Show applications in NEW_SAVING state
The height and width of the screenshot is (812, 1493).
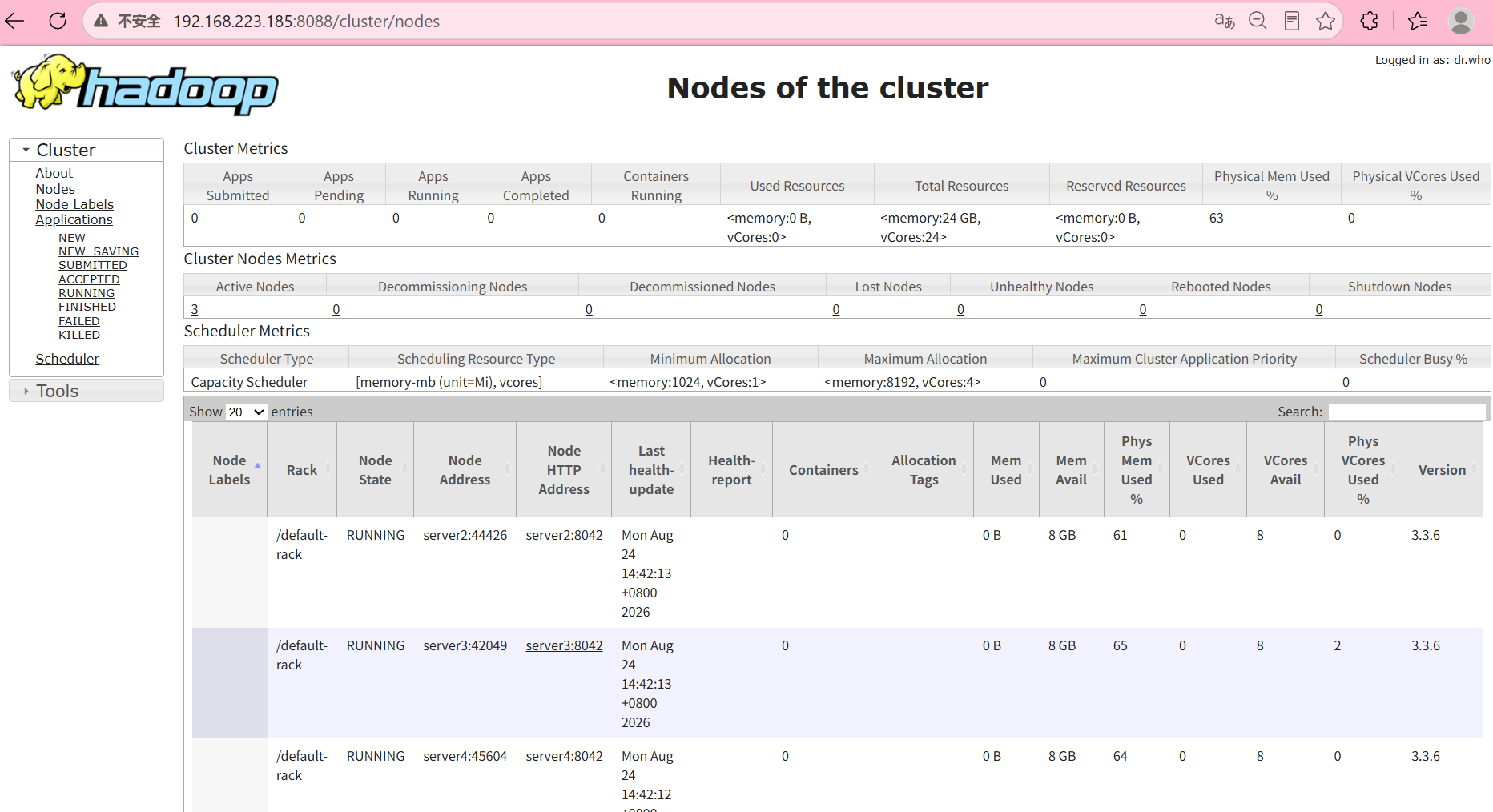[x=99, y=251]
